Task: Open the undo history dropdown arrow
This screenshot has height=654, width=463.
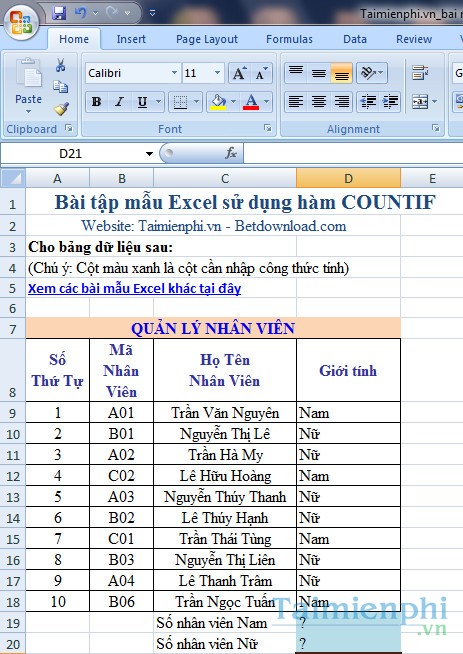Action: point(96,13)
